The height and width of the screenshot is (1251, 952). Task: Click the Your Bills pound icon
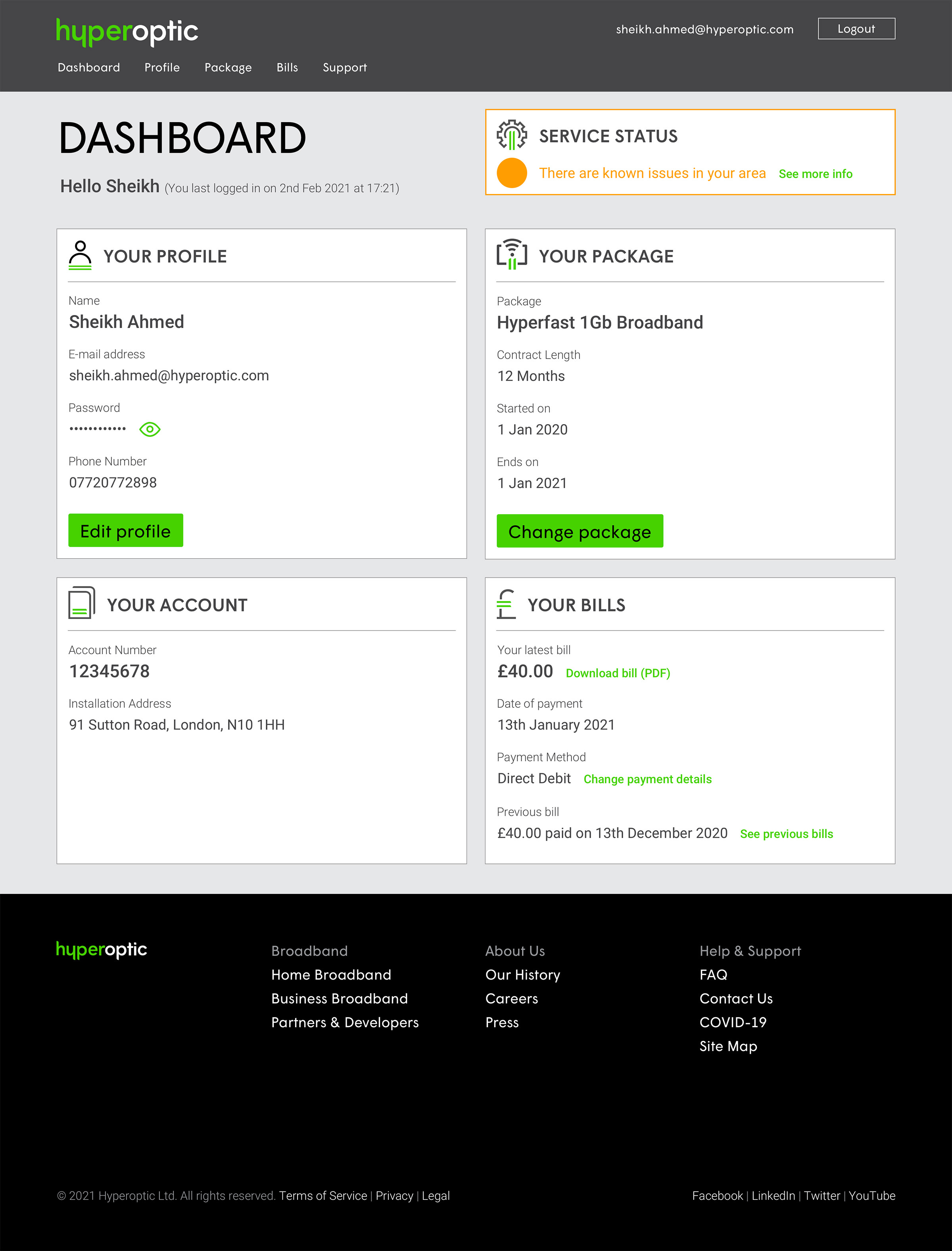[x=506, y=604]
